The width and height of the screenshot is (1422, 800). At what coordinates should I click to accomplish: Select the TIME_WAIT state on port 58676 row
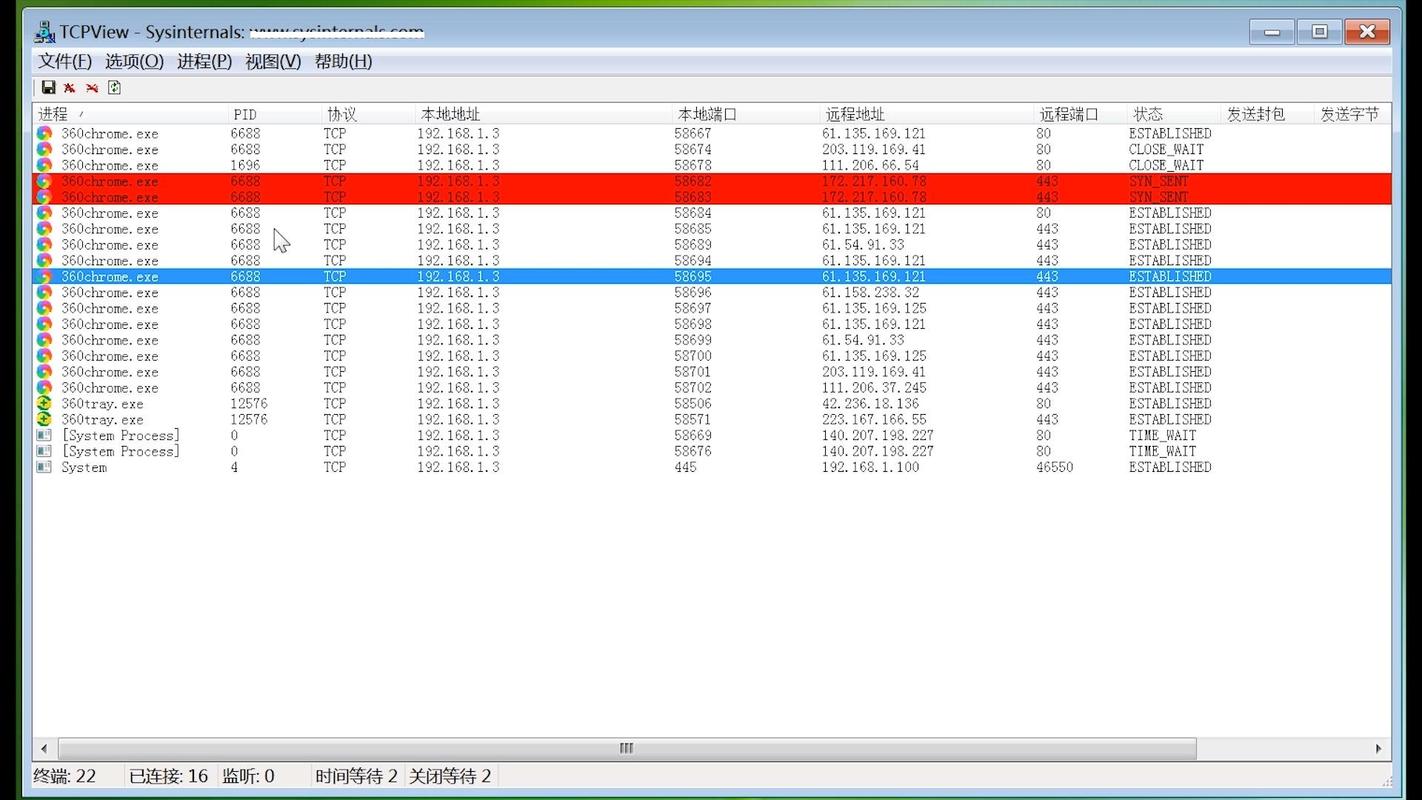pyautogui.click(x=1163, y=452)
